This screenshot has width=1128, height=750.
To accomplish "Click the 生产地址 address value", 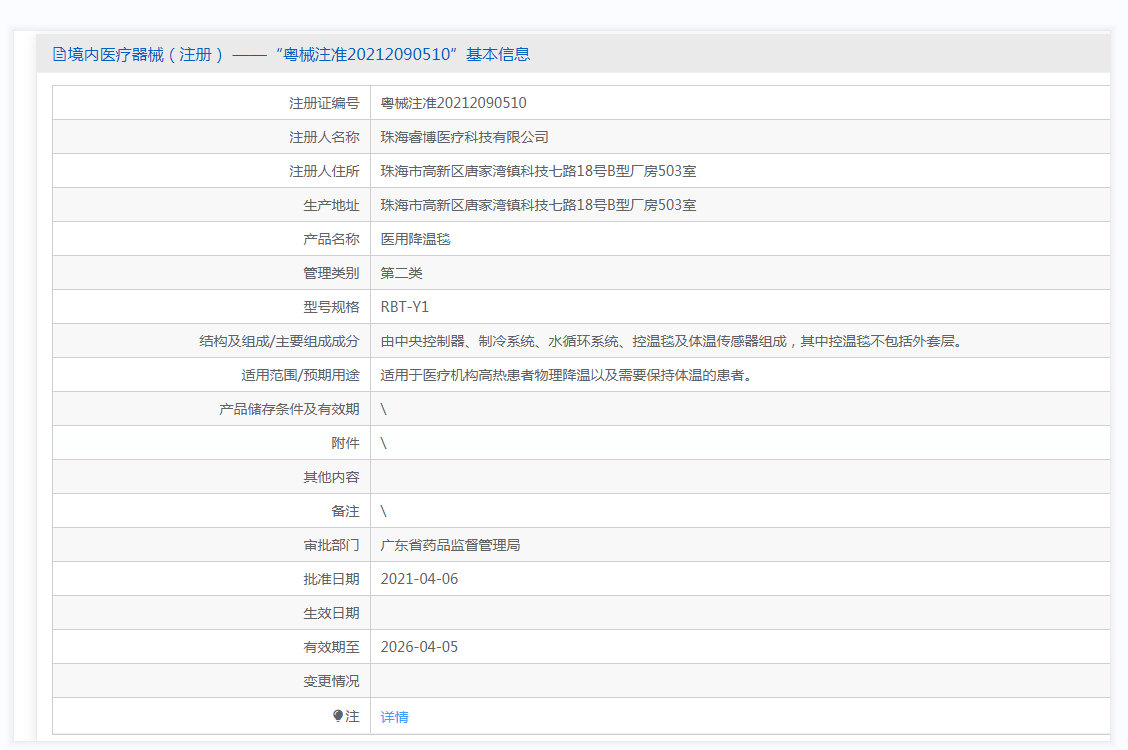I will coord(538,205).
